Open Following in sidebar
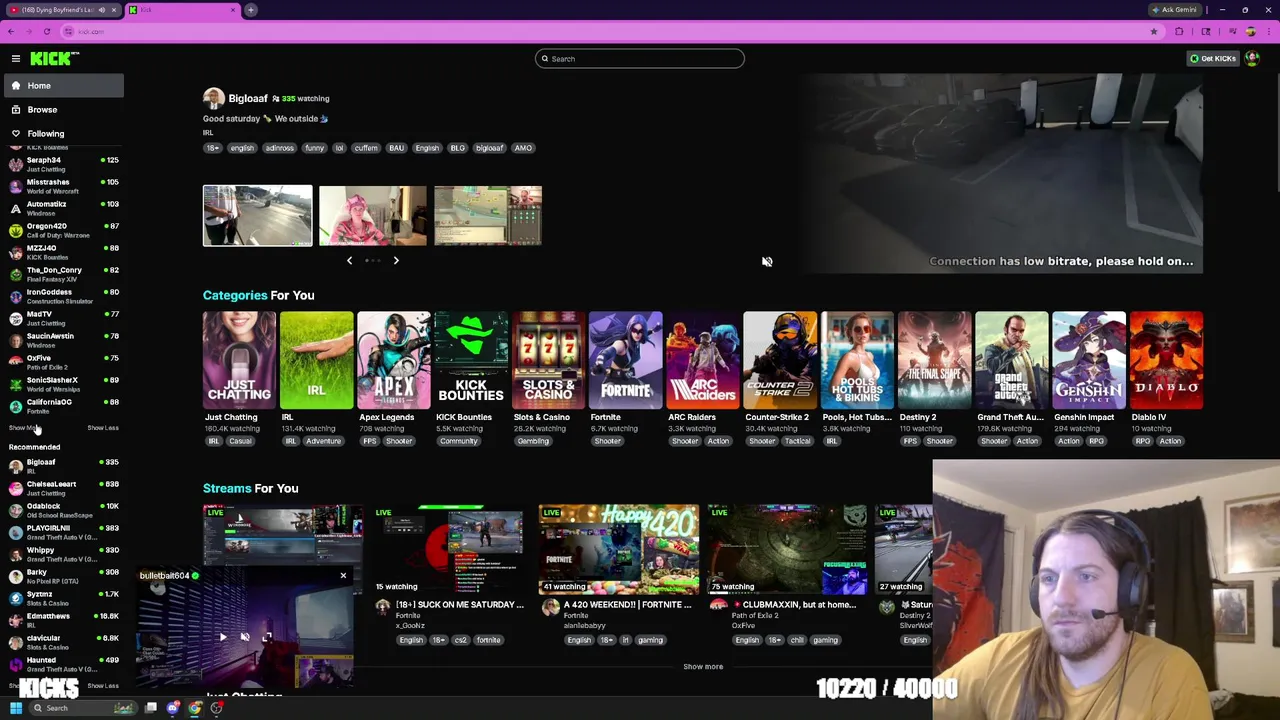This screenshot has width=1280, height=720. click(x=62, y=134)
